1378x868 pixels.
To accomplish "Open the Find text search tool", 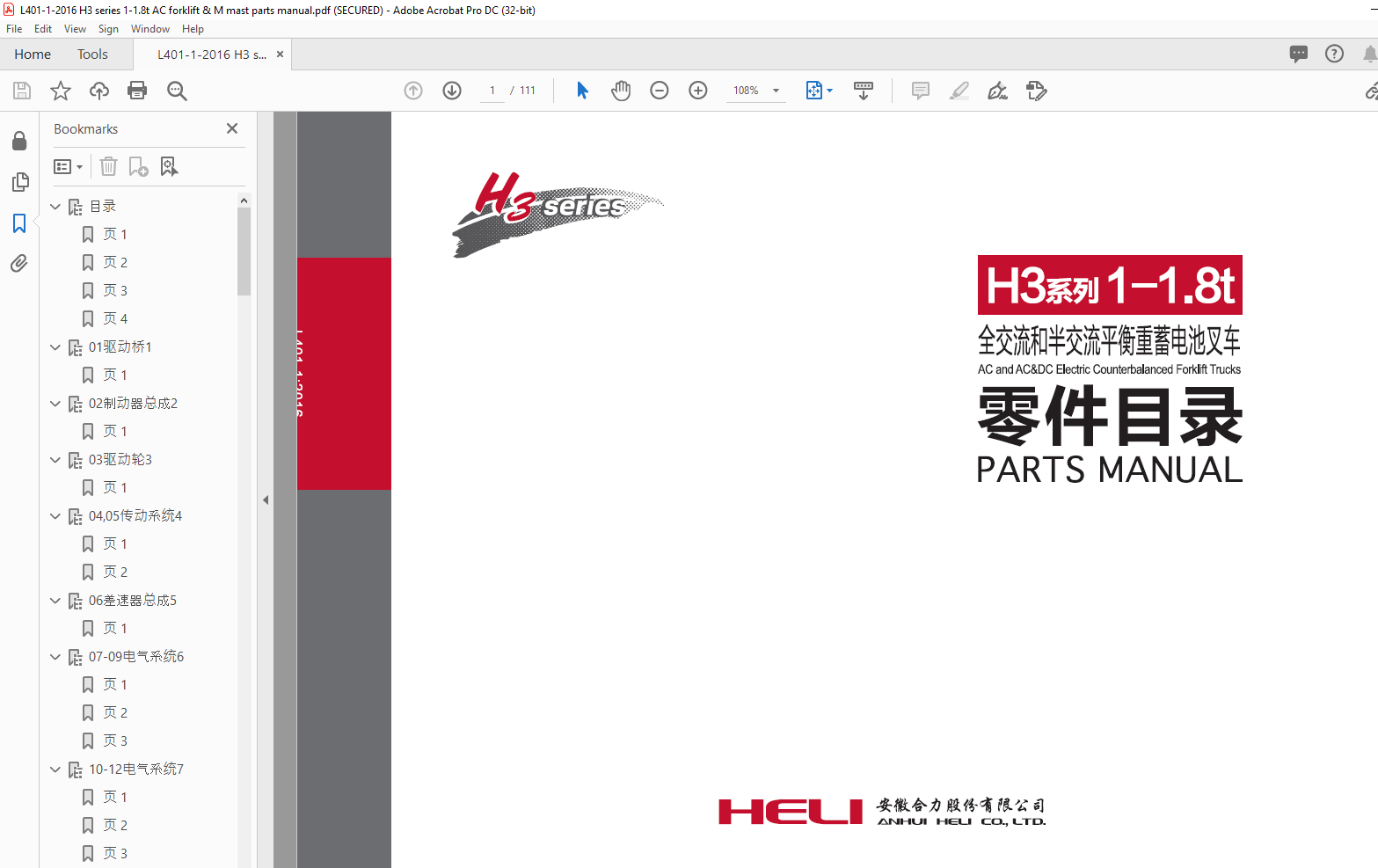I will pos(177,91).
